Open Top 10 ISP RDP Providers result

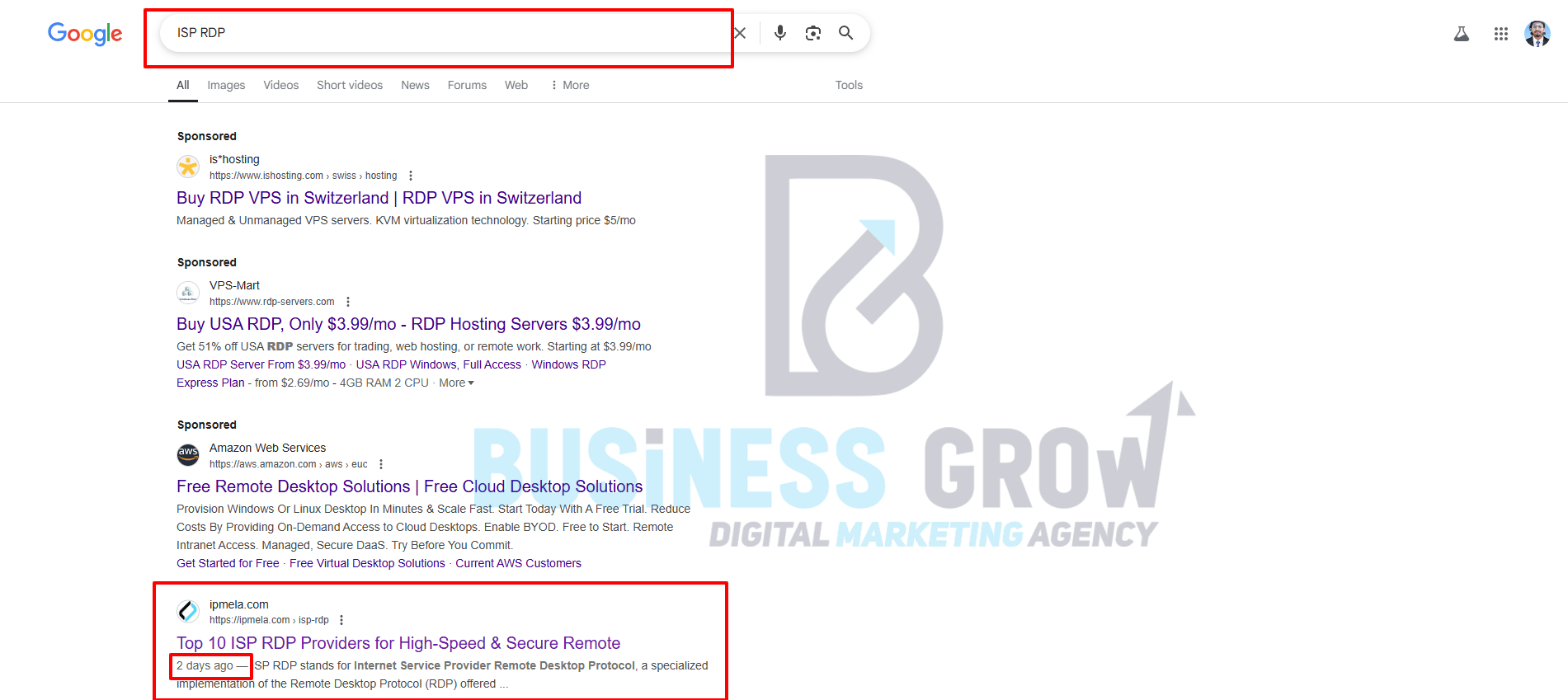click(398, 643)
